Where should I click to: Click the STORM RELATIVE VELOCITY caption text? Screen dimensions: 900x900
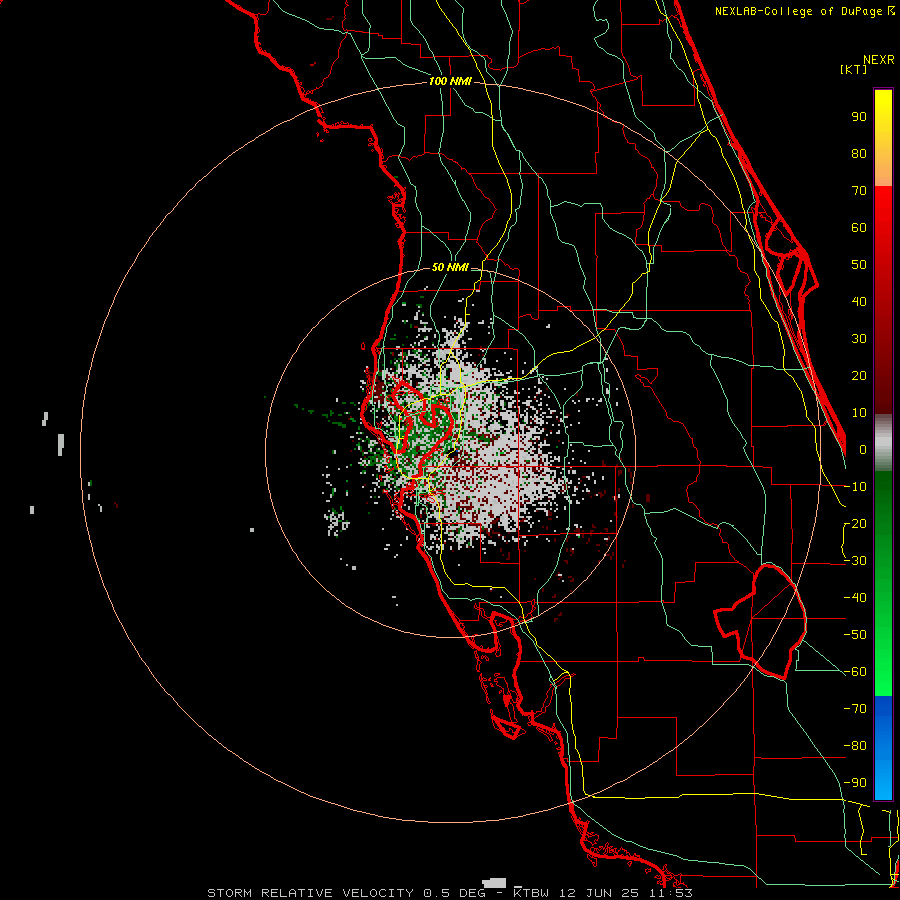310,893
